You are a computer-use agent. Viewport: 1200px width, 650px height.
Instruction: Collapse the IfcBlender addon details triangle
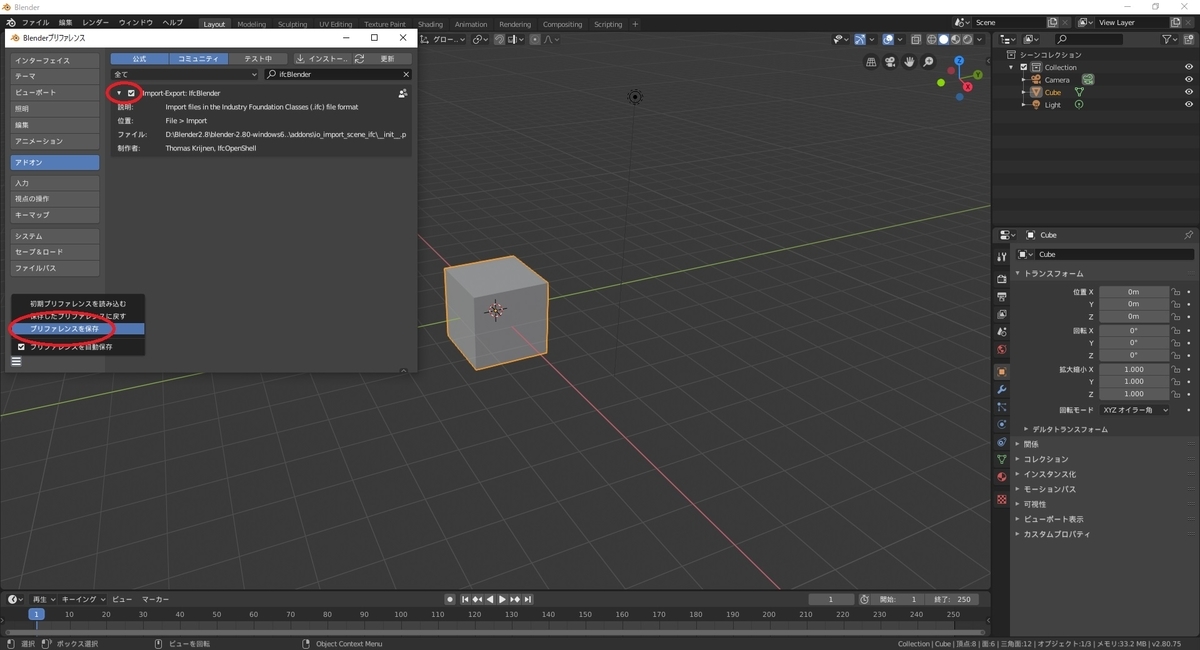click(x=119, y=93)
